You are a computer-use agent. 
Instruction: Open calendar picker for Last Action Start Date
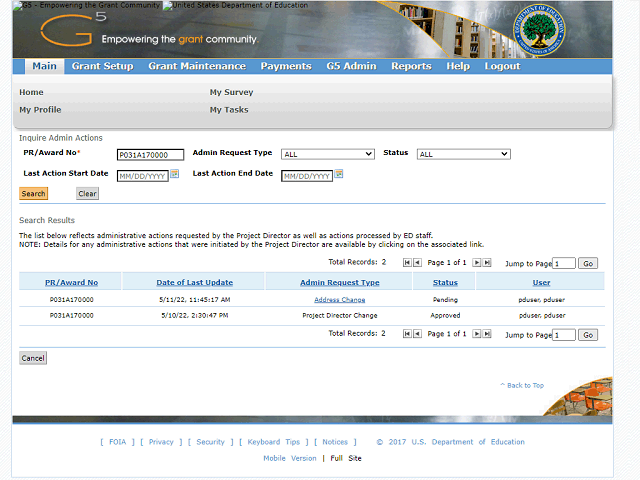[x=175, y=174]
